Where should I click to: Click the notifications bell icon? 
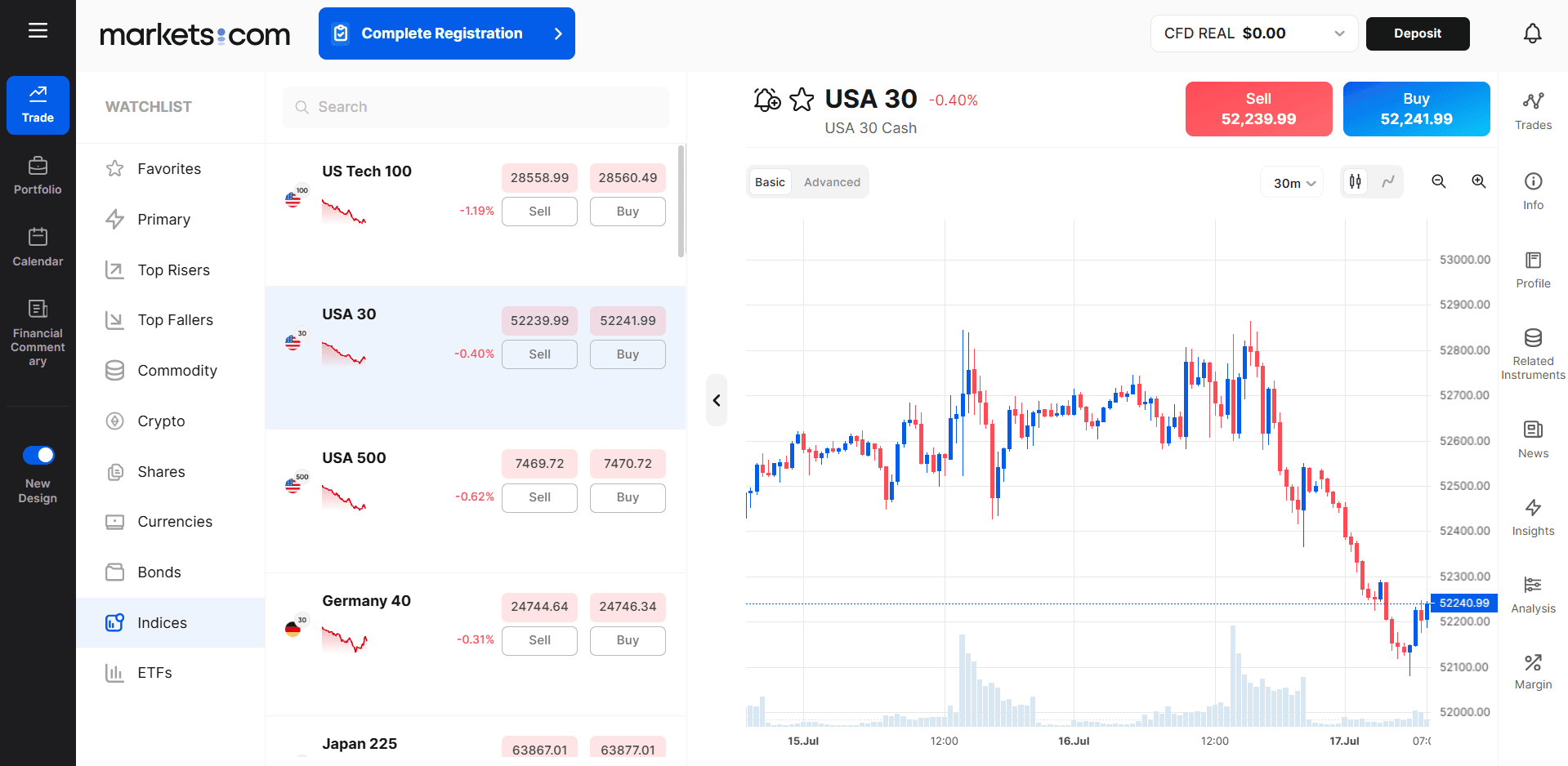(x=1532, y=33)
